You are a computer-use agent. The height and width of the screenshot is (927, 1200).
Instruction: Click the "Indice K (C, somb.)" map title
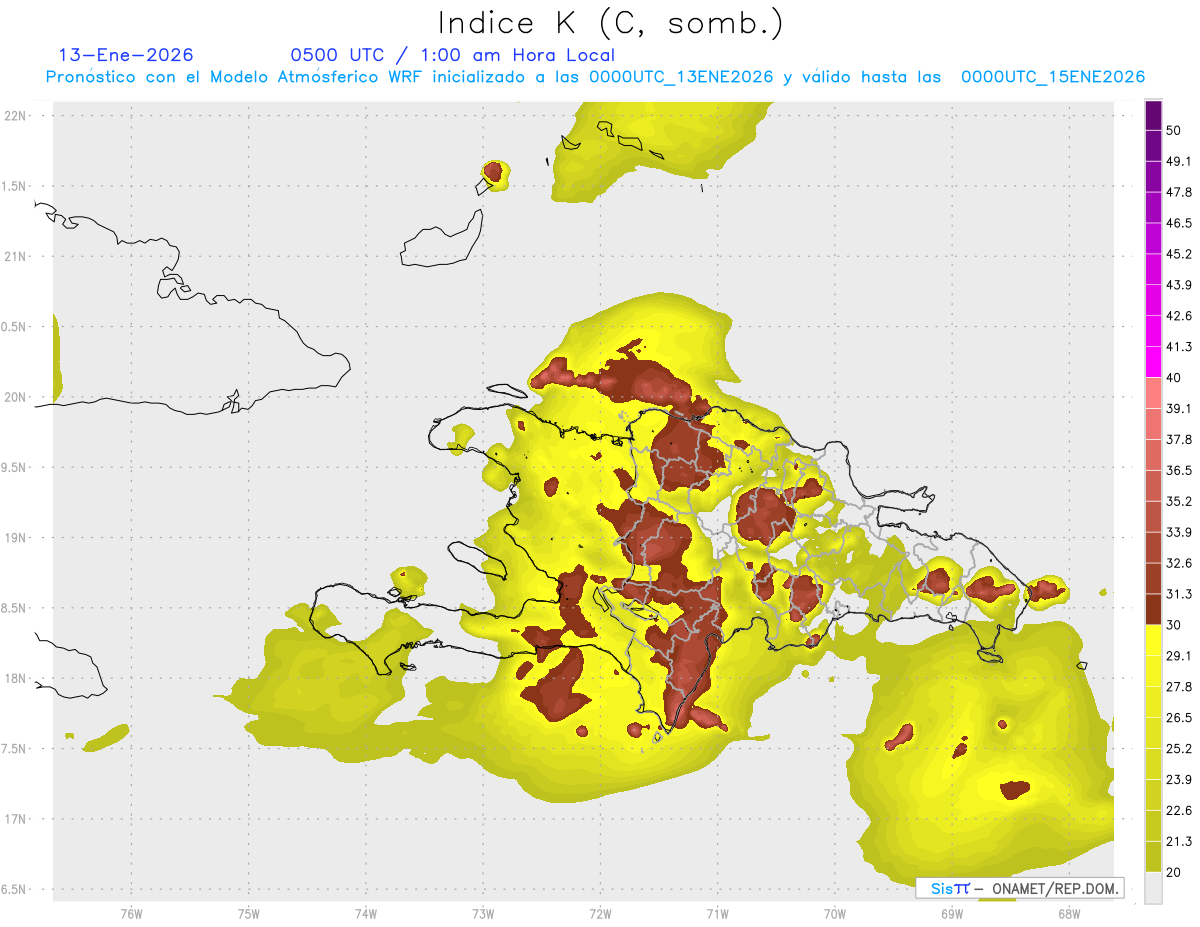611,23
